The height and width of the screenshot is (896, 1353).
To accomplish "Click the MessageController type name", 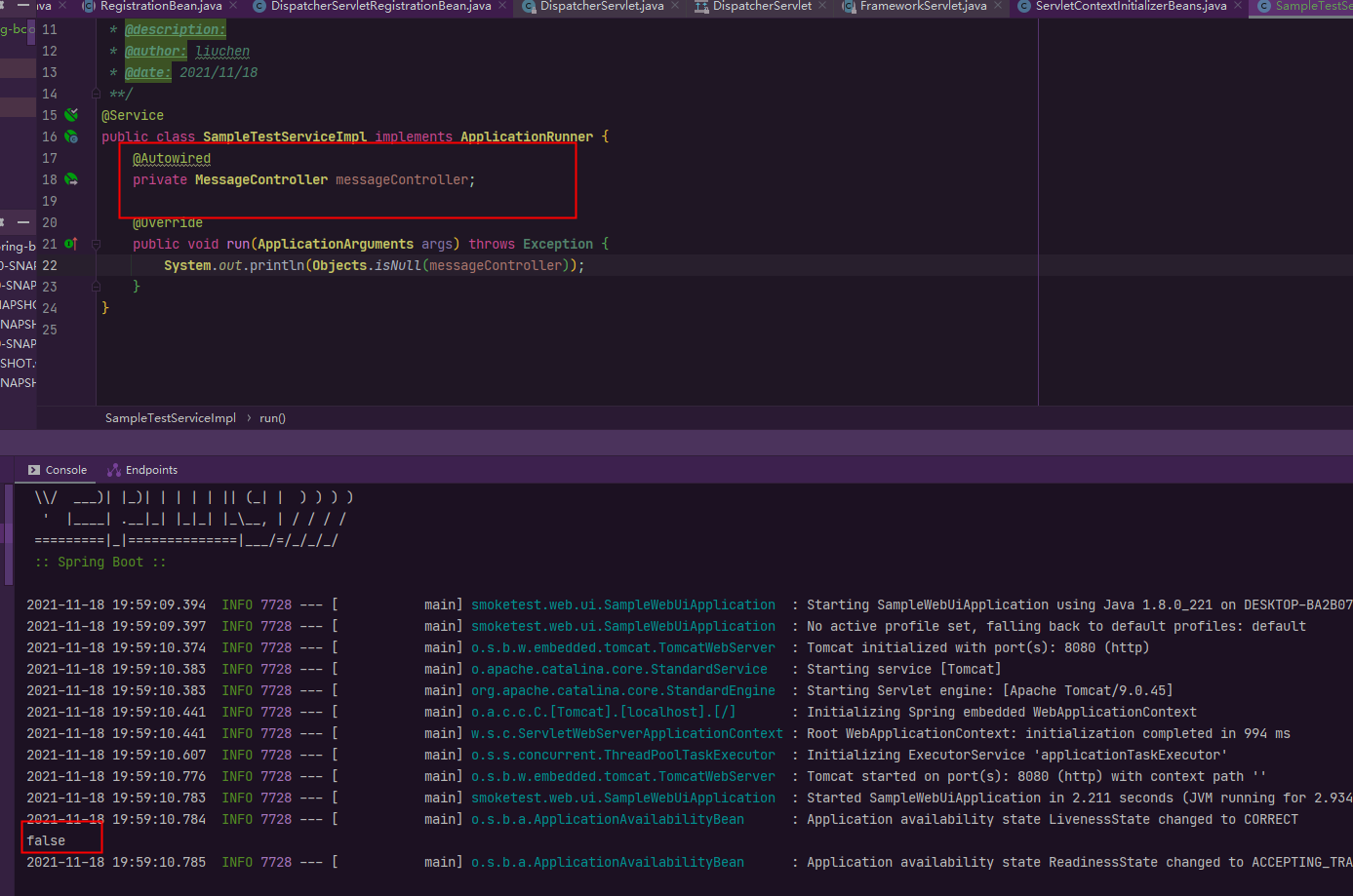I will 261,179.
